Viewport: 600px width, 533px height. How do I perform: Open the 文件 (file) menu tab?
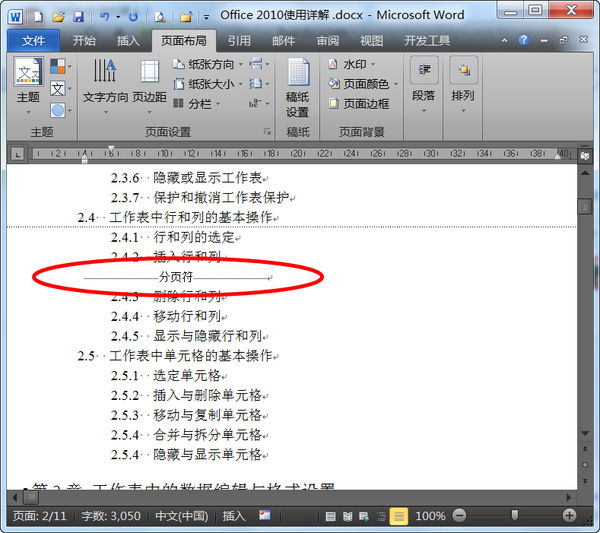tap(33, 41)
